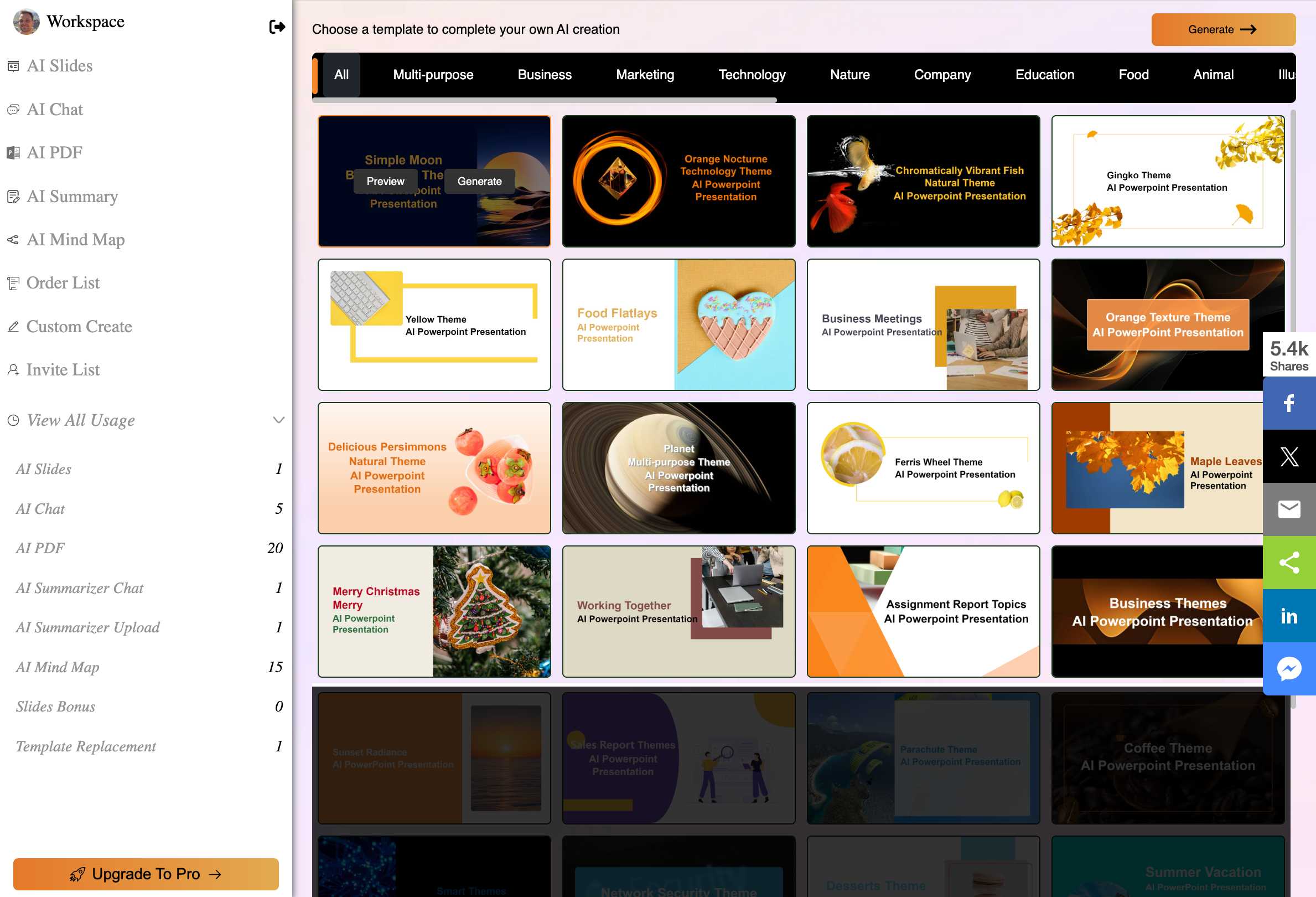This screenshot has width=1316, height=897.
Task: Collapse the View All Usage chevron
Action: [x=278, y=420]
